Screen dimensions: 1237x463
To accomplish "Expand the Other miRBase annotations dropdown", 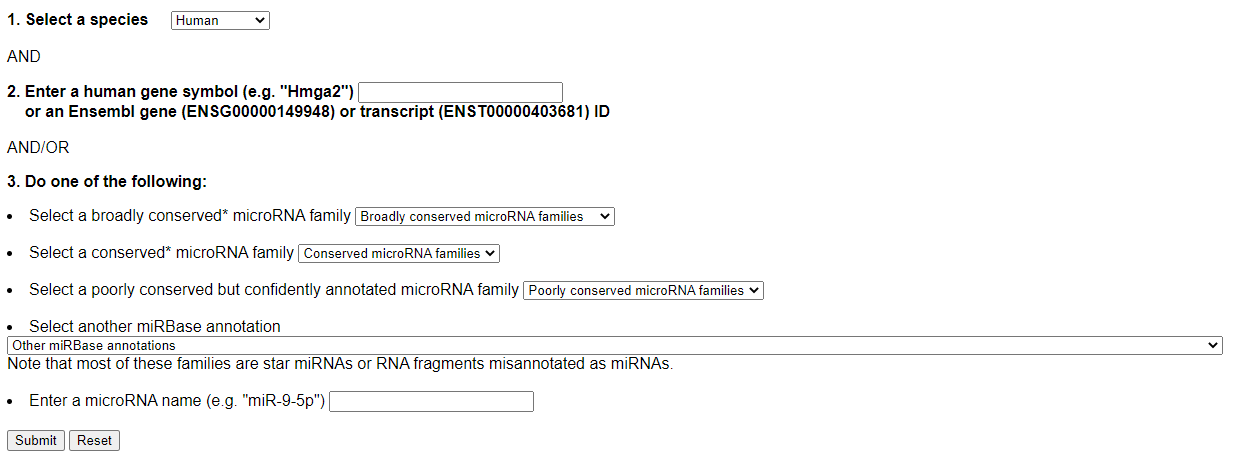I will click(615, 345).
